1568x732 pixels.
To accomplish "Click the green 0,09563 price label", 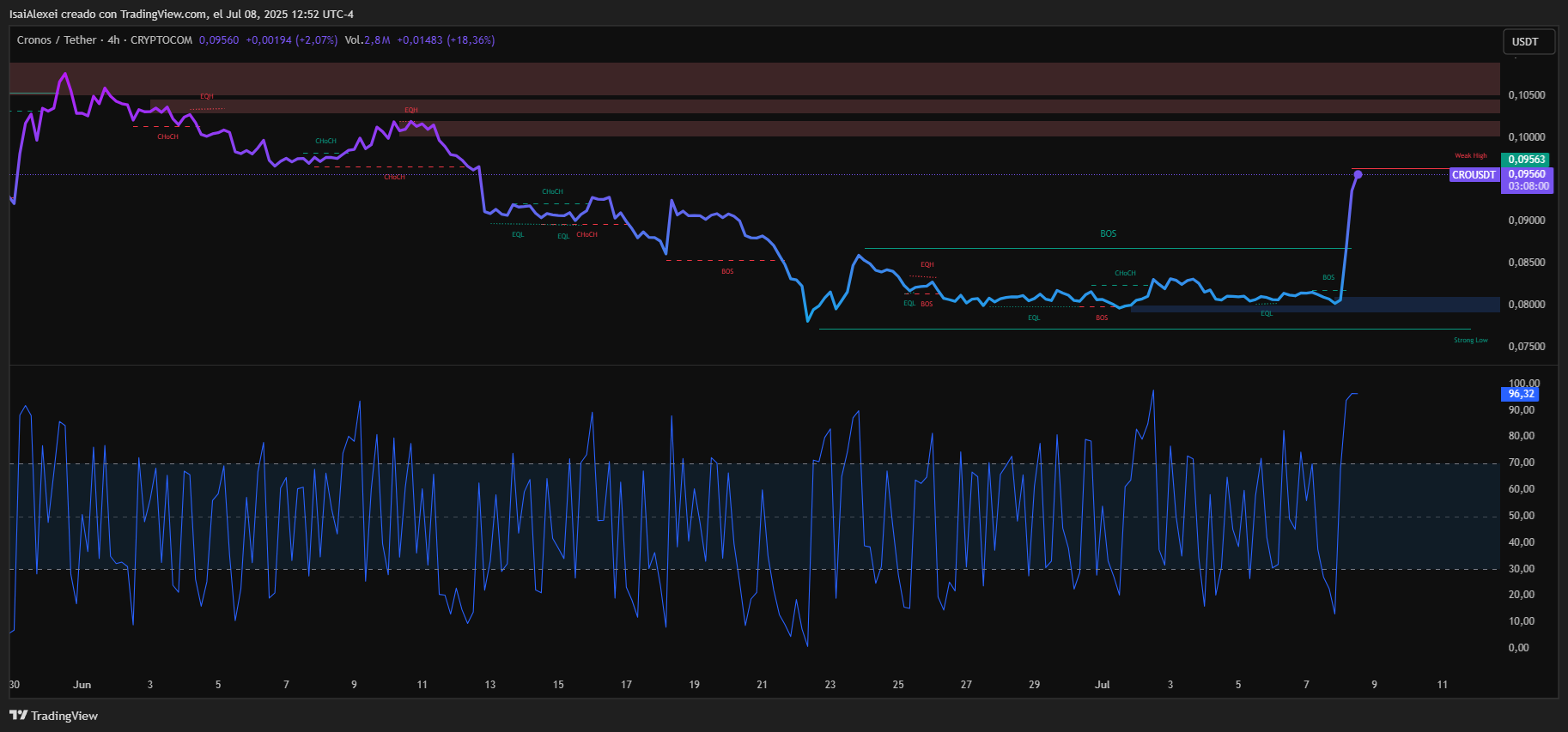I will pos(1526,160).
